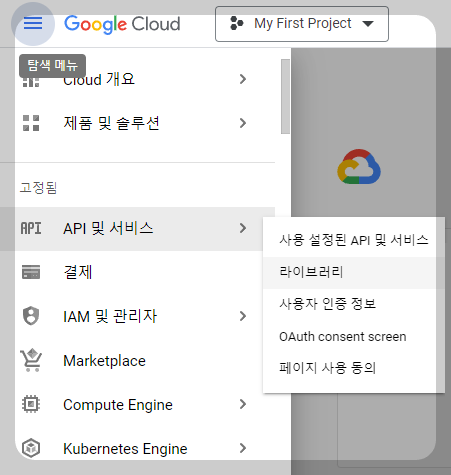Click the Google Cloud logo on page background
The height and width of the screenshot is (475, 451).
pos(359,166)
